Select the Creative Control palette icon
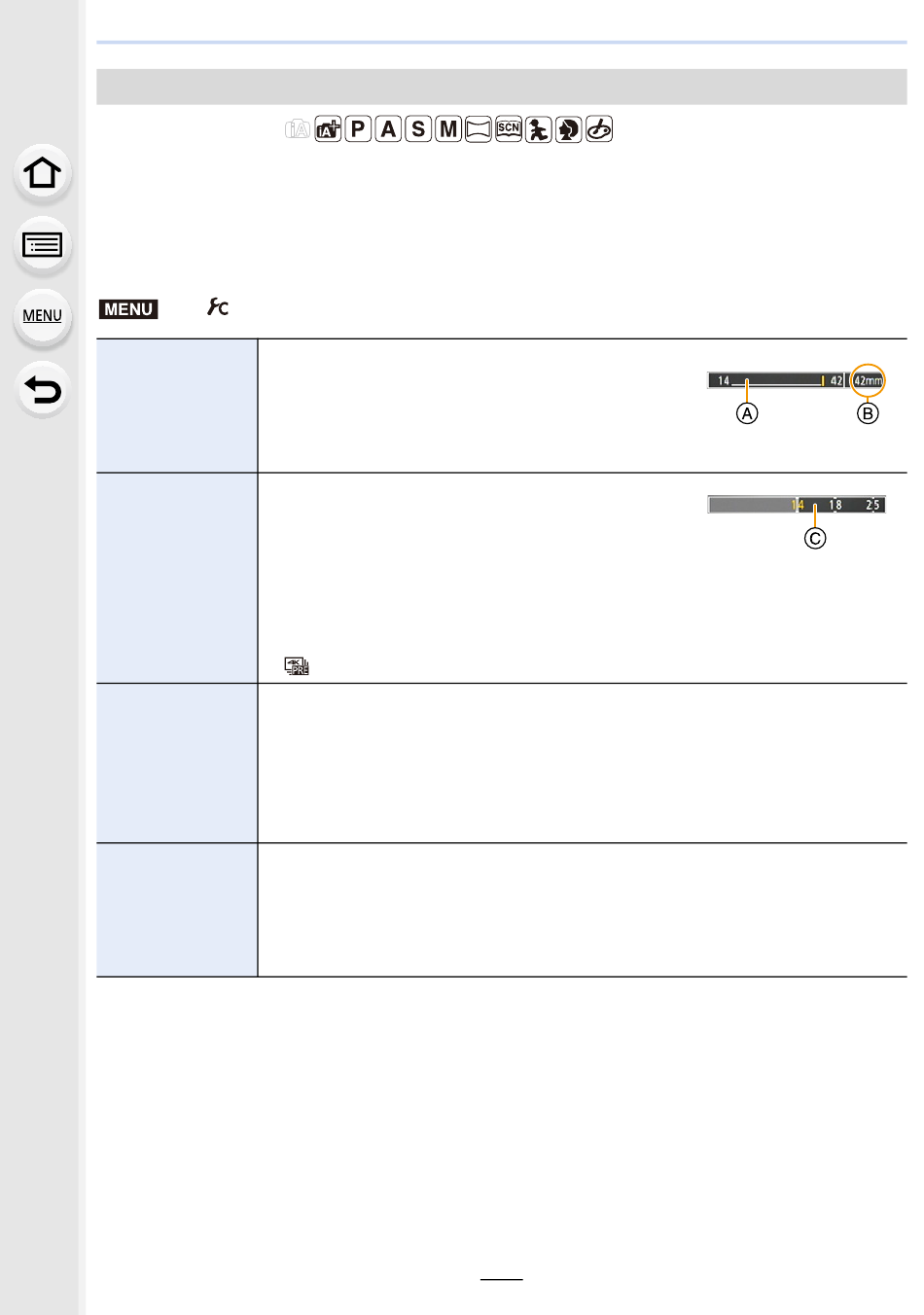 [x=599, y=129]
